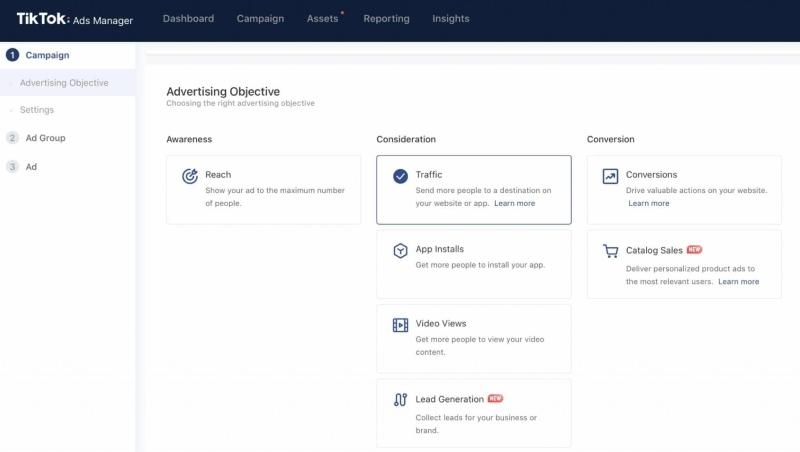Choose the Conversions objective
This screenshot has width=800, height=452.
pyautogui.click(x=684, y=190)
